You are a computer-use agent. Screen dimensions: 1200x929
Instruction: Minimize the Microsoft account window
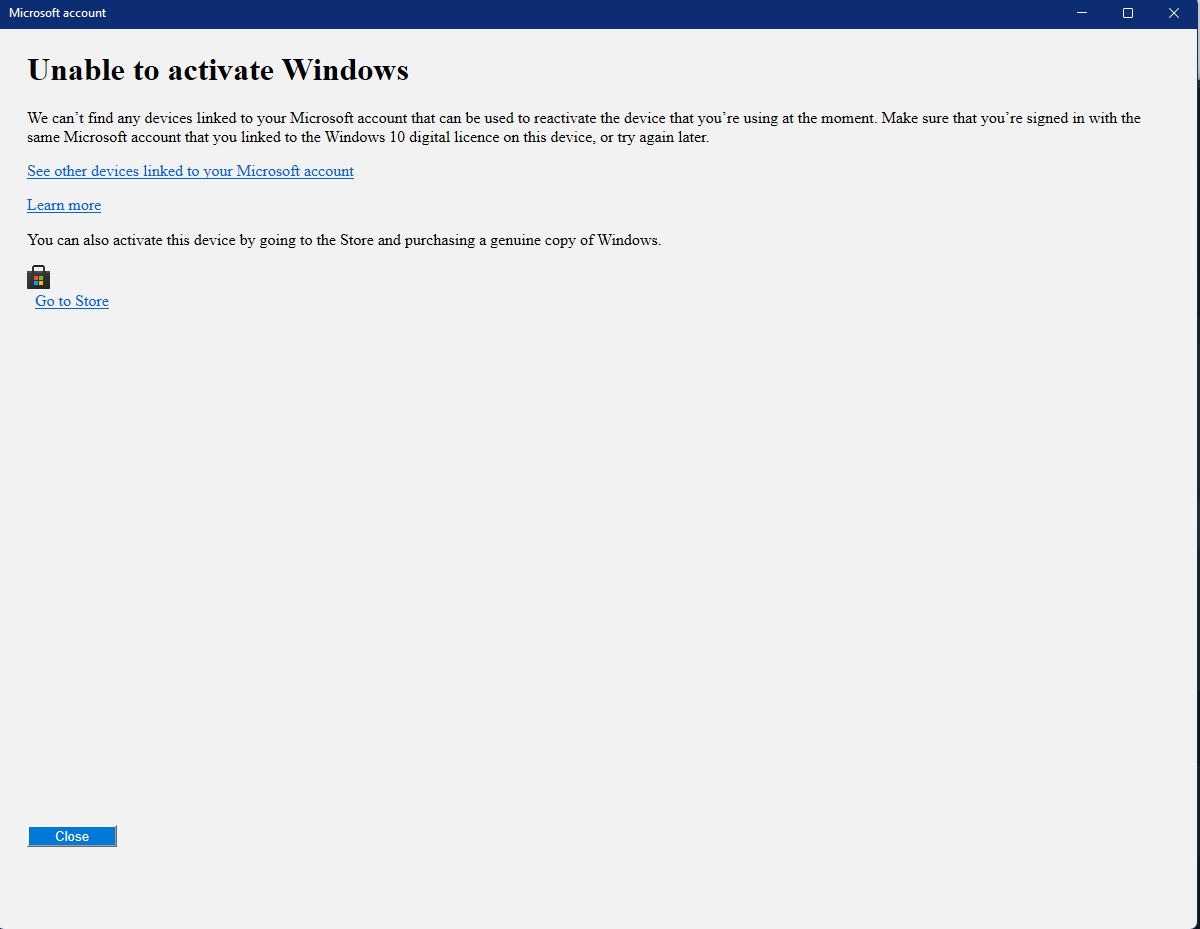(x=1082, y=13)
